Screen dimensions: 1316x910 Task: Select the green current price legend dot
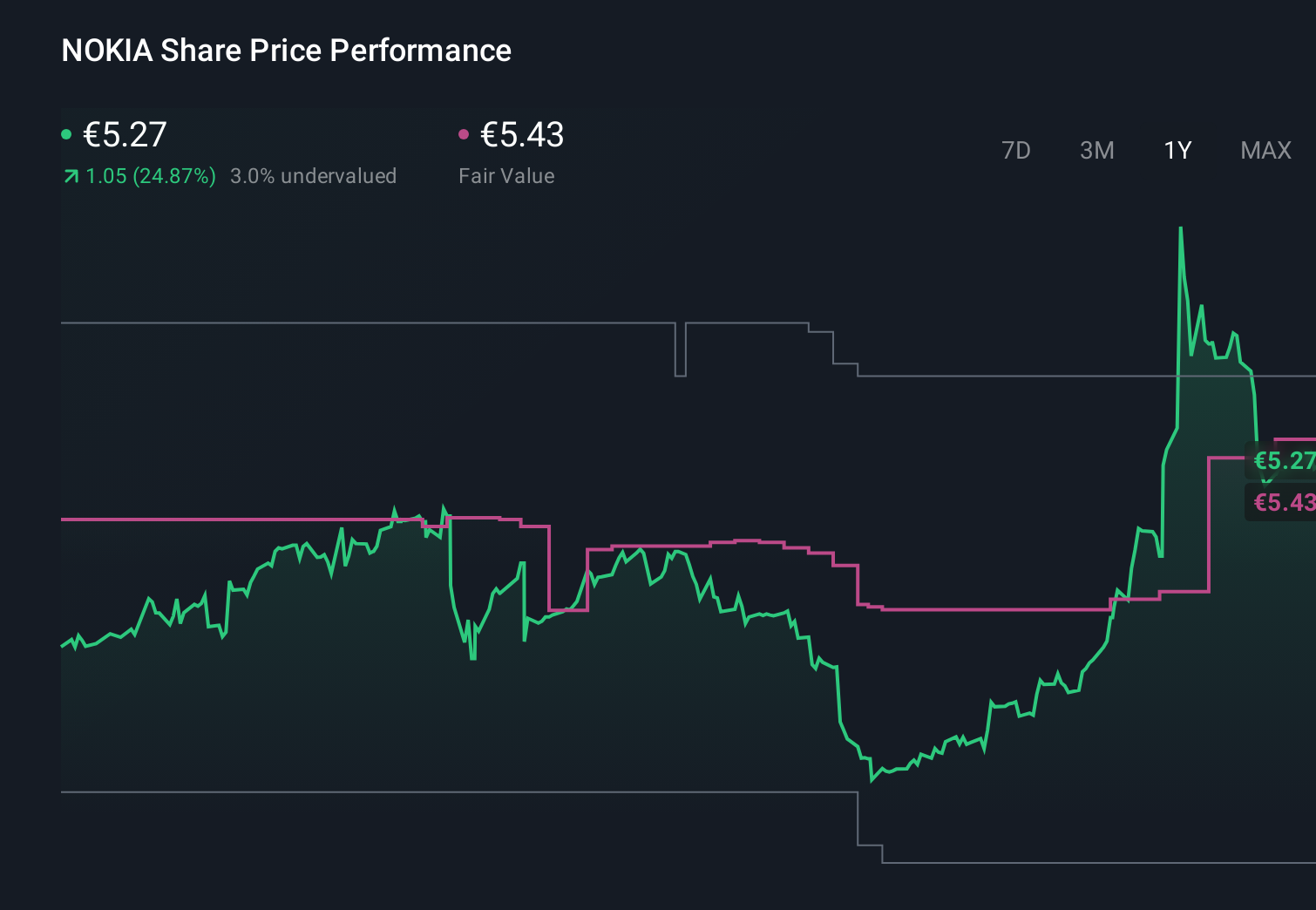click(x=66, y=133)
